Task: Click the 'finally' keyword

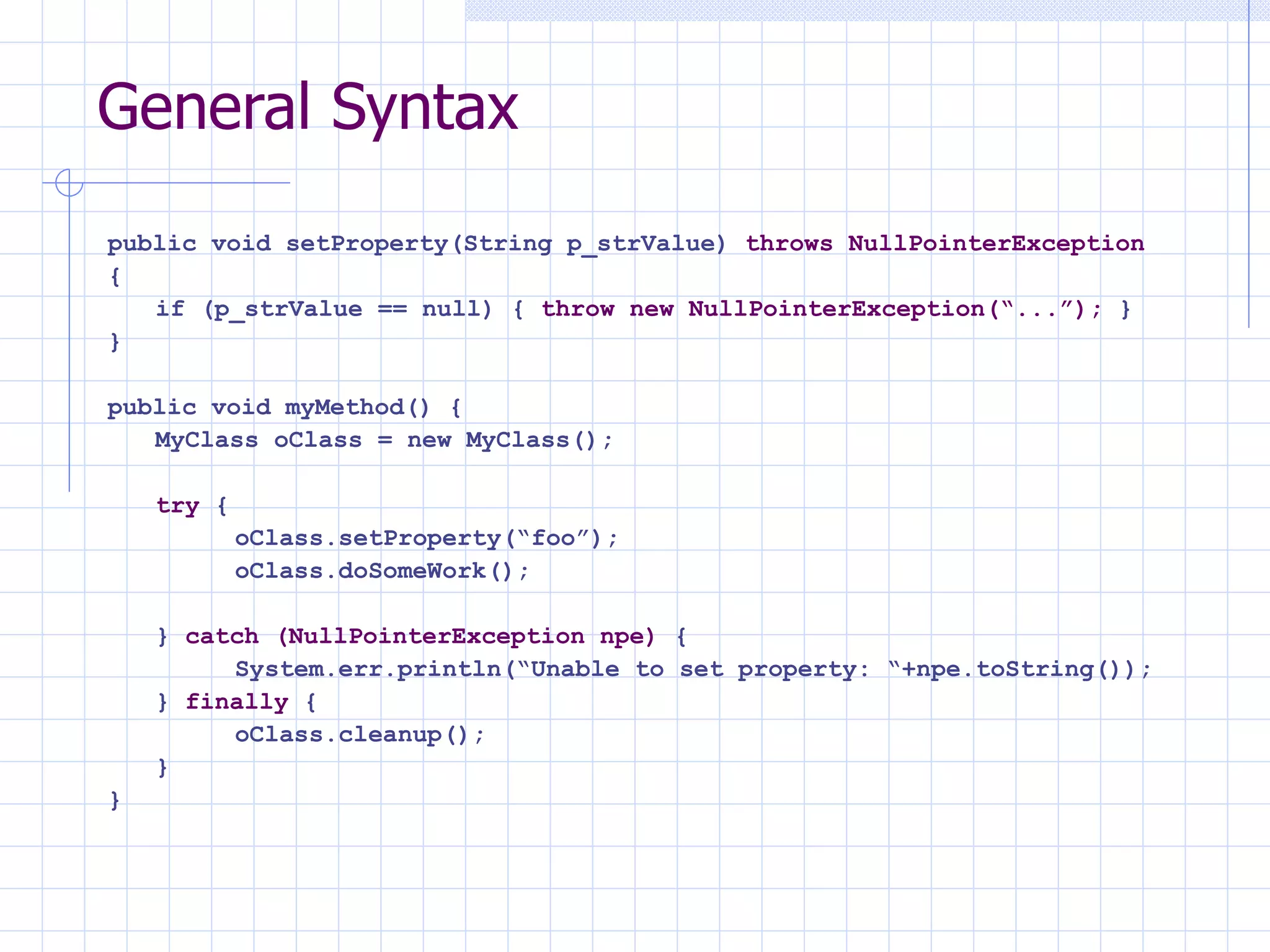Action: 237,702
